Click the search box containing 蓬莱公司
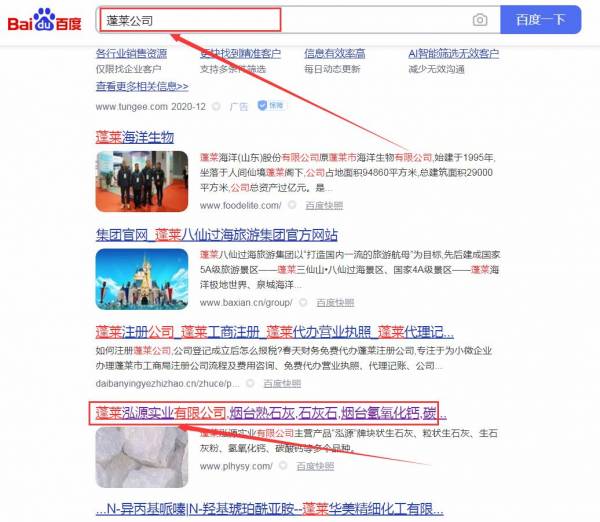Viewport: 600px width, 522px height. click(280, 20)
